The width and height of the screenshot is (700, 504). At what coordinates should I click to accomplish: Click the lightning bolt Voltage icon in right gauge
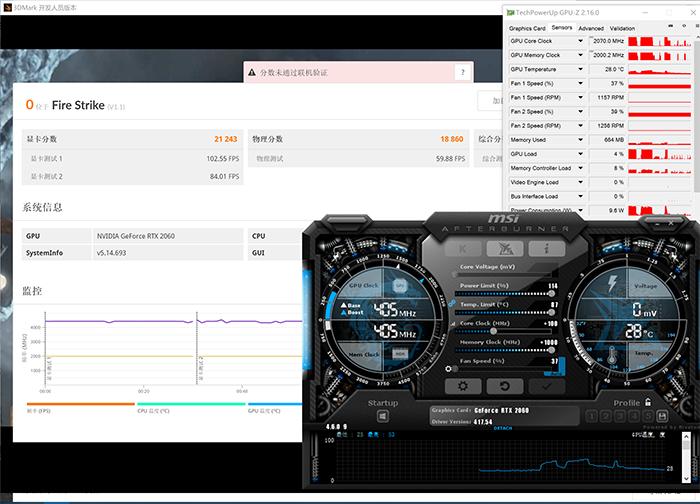[x=612, y=283]
